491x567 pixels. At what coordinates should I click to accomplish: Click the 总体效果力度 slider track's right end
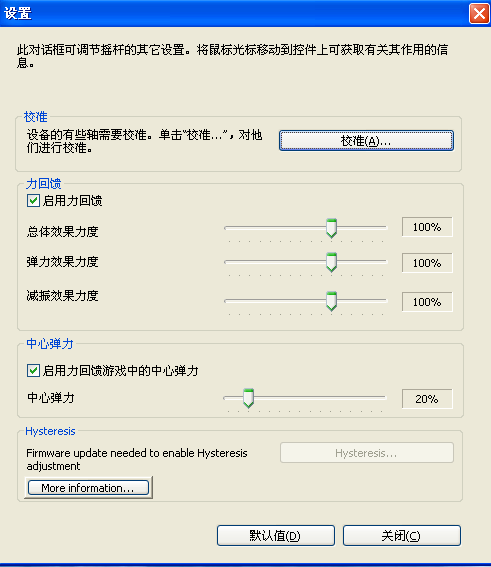coord(384,228)
